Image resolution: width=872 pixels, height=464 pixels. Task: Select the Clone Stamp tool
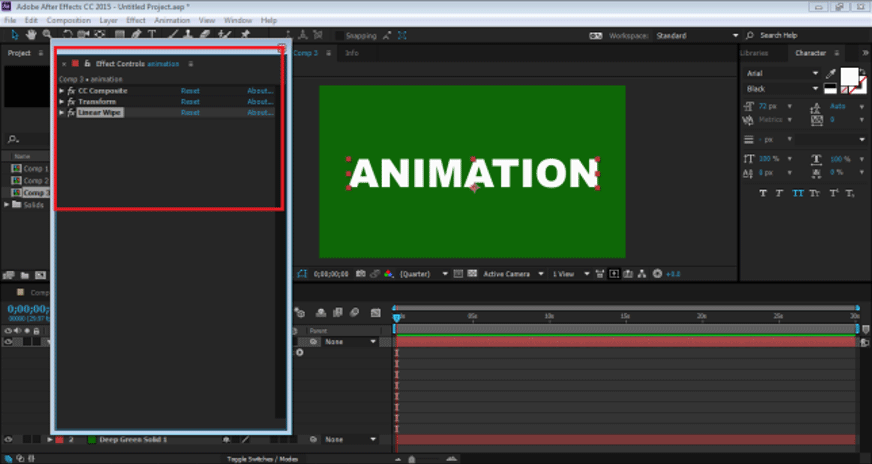(x=188, y=34)
